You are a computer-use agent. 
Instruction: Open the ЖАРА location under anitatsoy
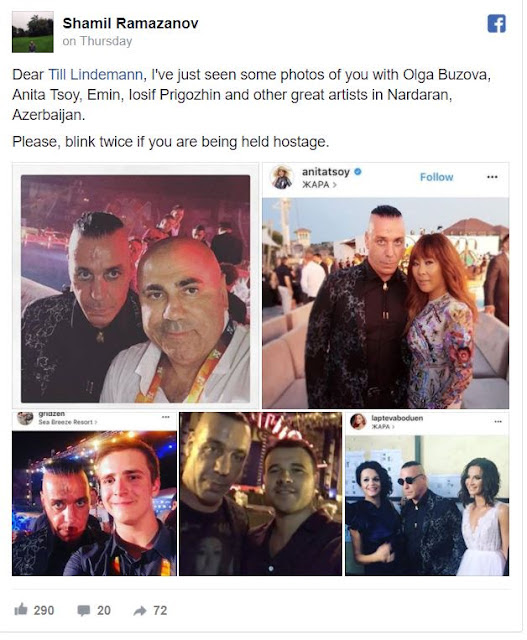point(319,184)
